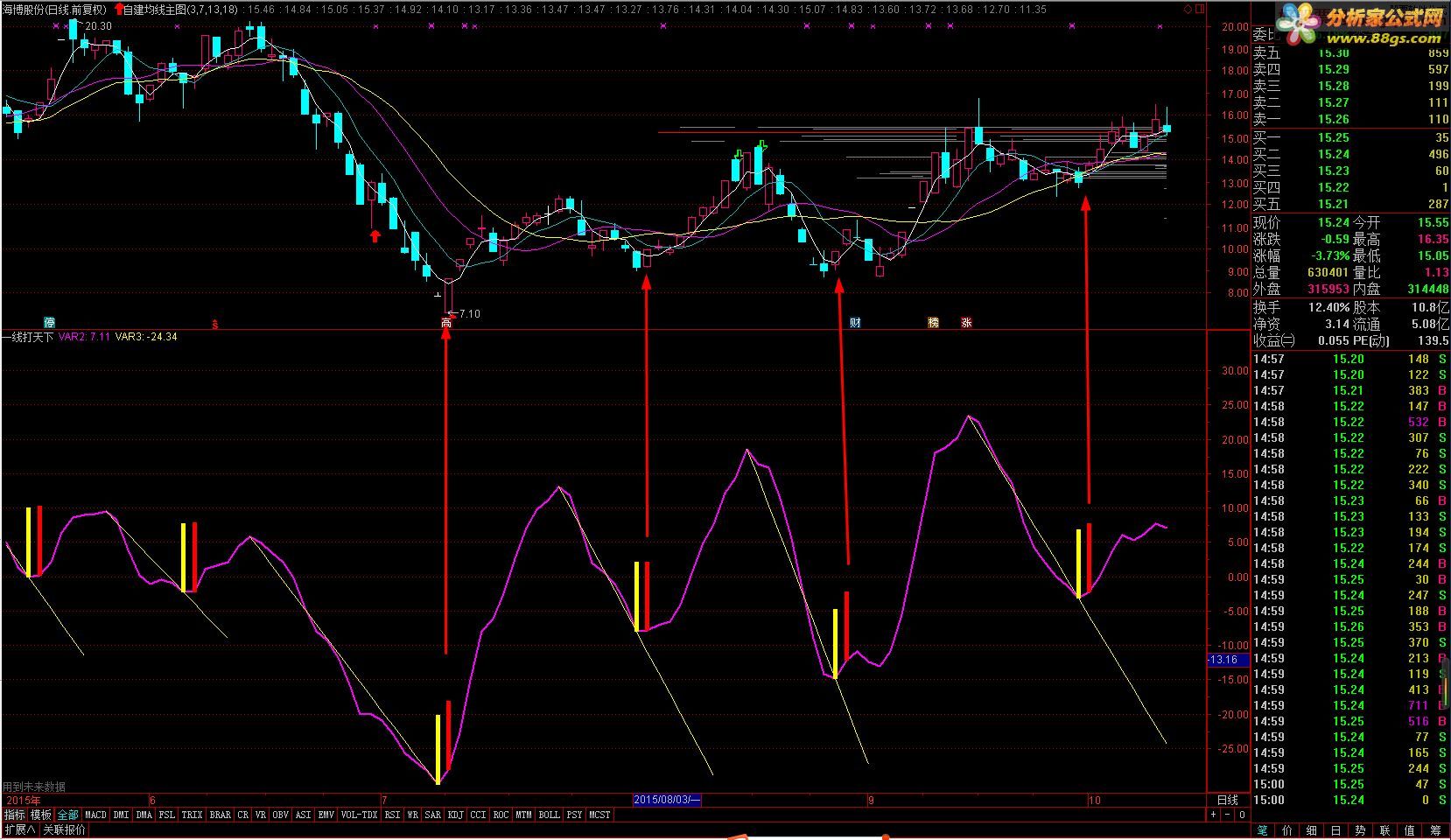
Task: Click the 一线打天下 indicator name
Action: (28, 337)
